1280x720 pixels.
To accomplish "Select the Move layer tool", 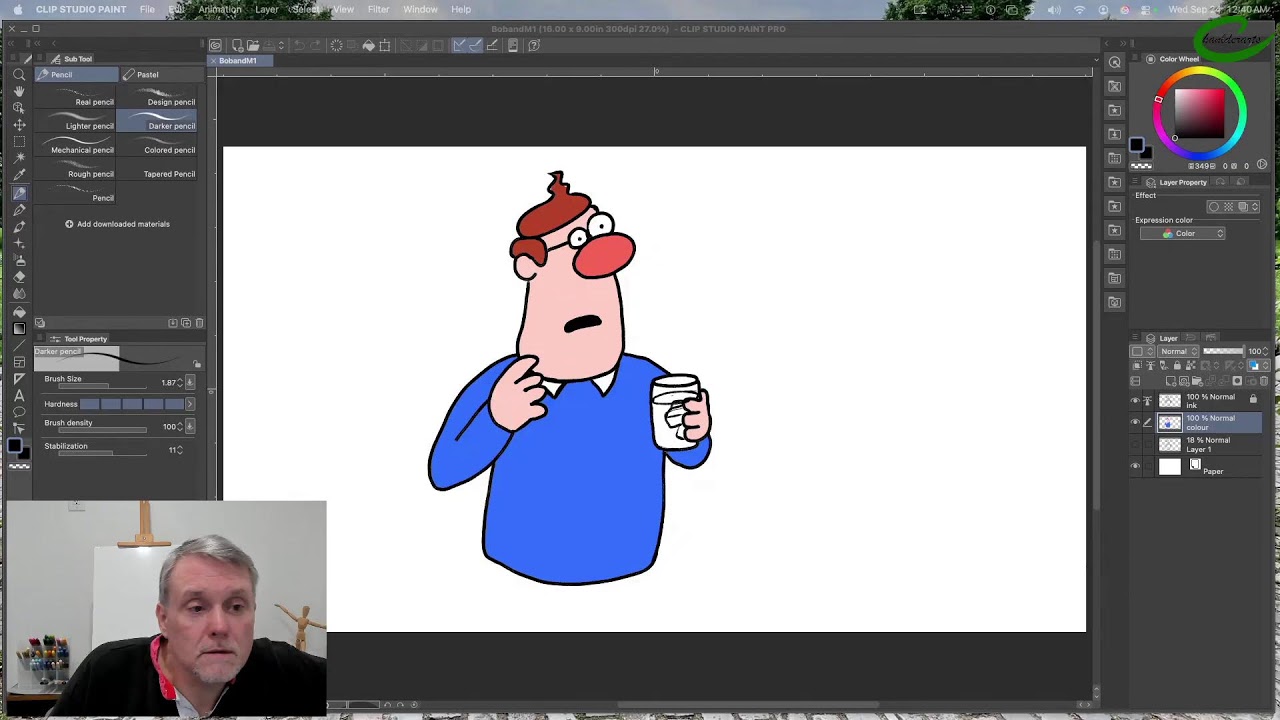I will tap(19, 125).
